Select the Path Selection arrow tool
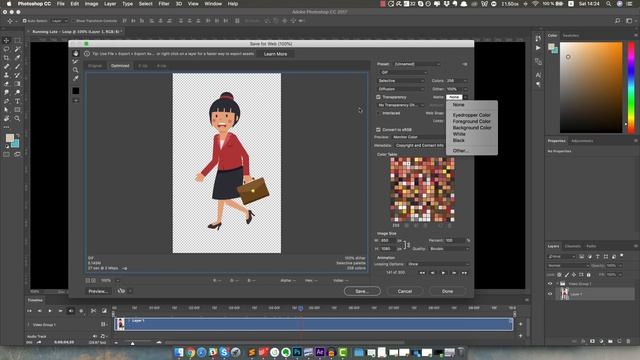640x360 pixels. click(x=6, y=109)
